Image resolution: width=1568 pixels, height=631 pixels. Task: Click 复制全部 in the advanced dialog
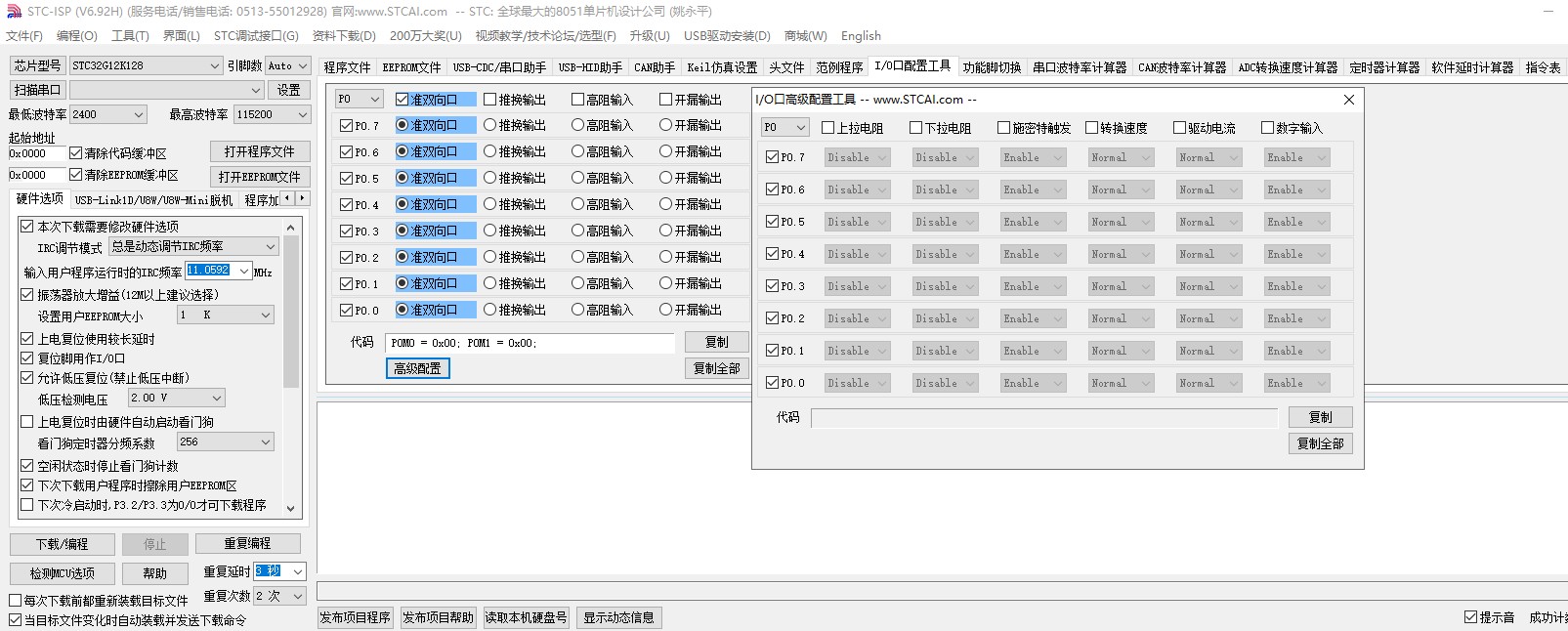click(x=1320, y=443)
